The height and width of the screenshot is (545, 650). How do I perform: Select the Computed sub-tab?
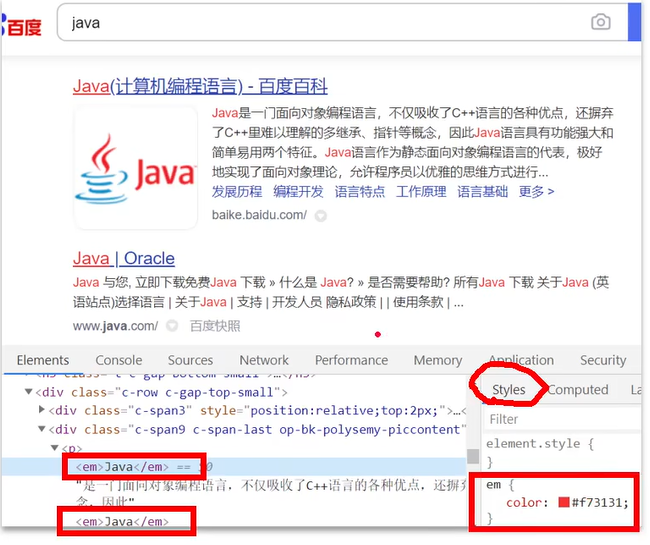pos(578,390)
